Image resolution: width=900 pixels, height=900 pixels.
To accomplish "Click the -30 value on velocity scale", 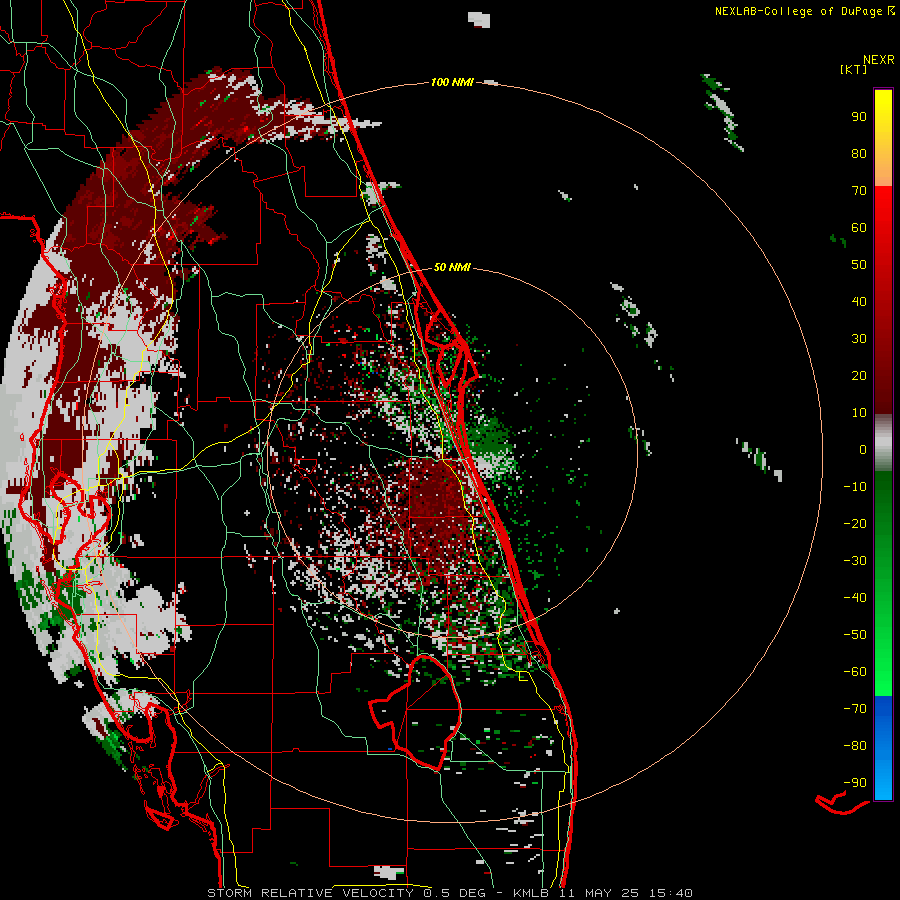I will pyautogui.click(x=855, y=561).
